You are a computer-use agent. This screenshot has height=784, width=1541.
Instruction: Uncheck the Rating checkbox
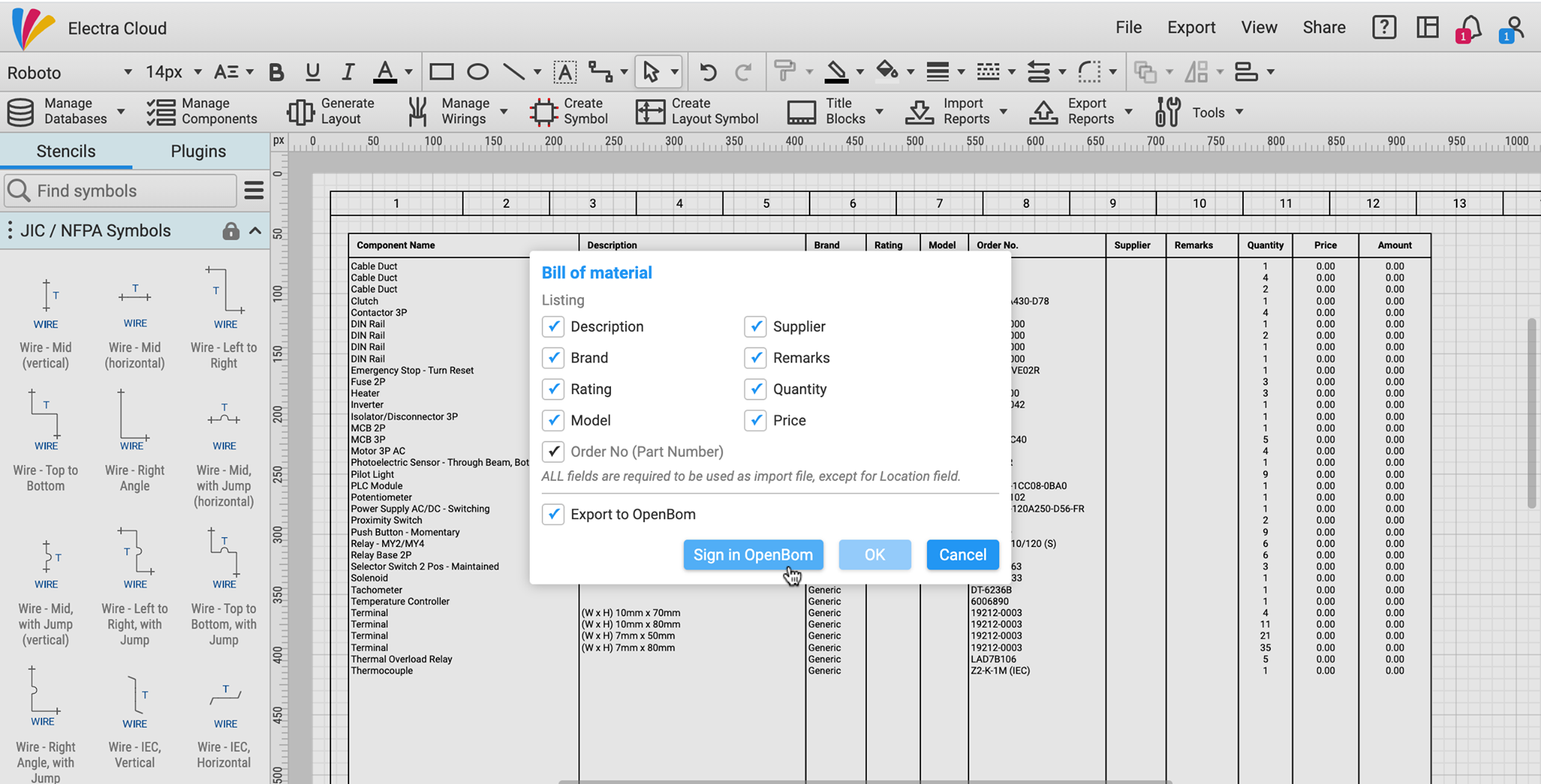[x=553, y=389]
